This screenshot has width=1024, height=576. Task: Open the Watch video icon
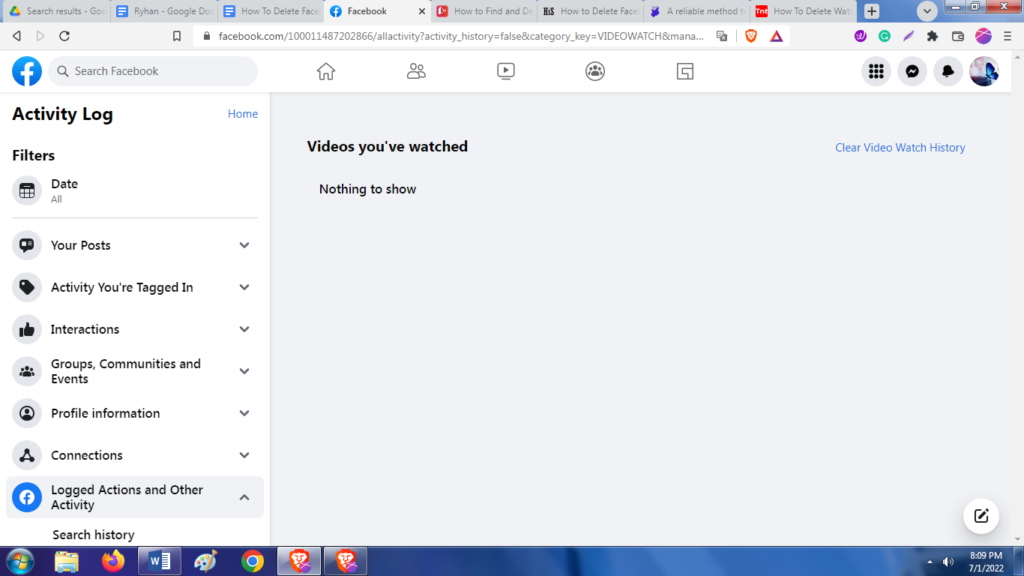click(x=506, y=71)
